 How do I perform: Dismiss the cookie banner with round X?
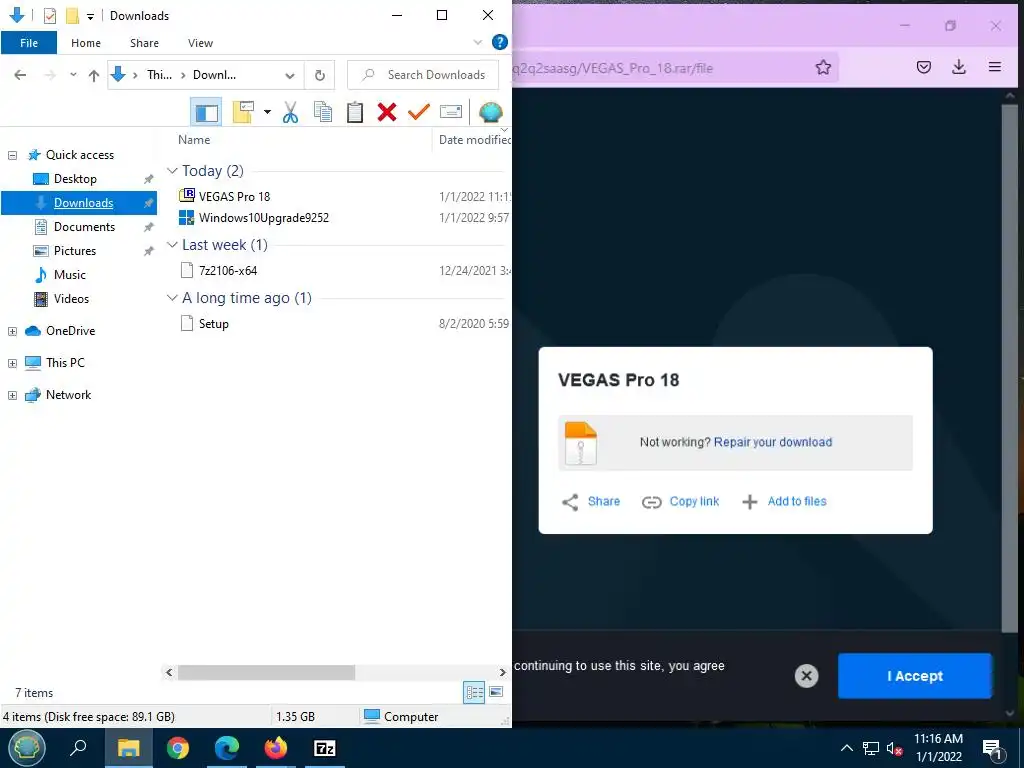807,676
